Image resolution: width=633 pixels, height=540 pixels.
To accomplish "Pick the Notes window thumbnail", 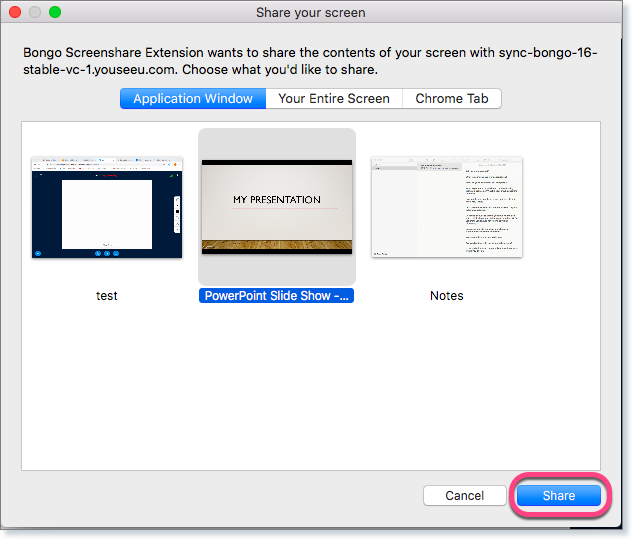I will [447, 207].
